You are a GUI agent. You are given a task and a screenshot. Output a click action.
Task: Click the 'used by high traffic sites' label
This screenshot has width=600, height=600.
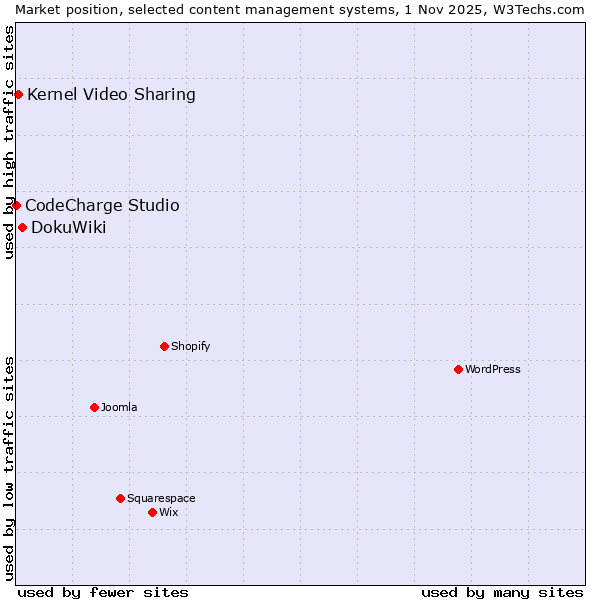pyautogui.click(x=9, y=142)
